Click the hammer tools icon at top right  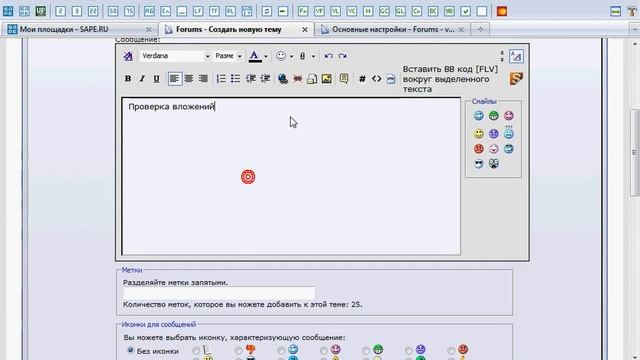click(632, 11)
